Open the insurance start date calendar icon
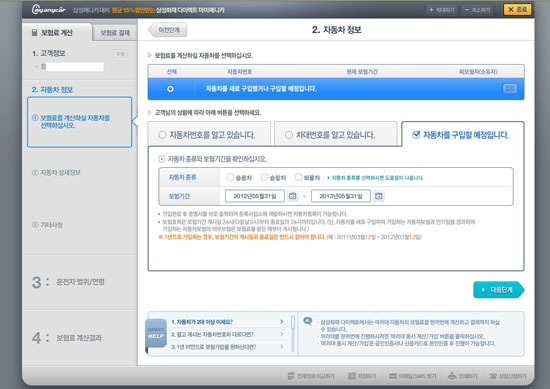The width and height of the screenshot is (550, 389). pyautogui.click(x=293, y=196)
